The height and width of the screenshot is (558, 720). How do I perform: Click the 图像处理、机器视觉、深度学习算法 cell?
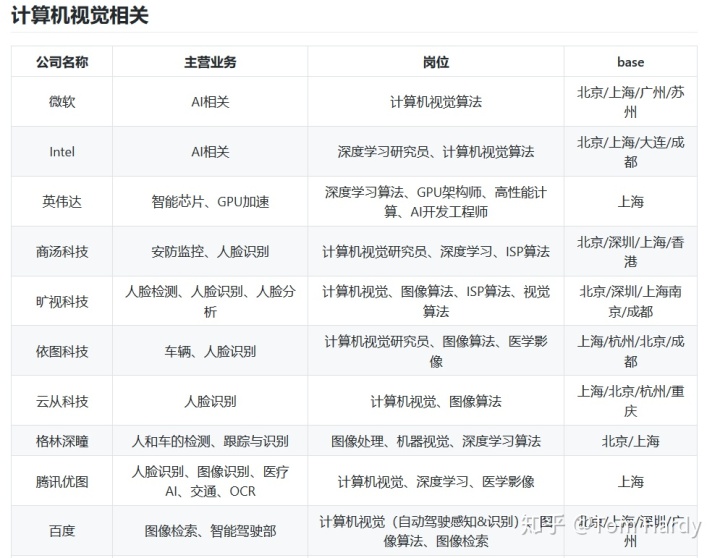click(x=436, y=441)
